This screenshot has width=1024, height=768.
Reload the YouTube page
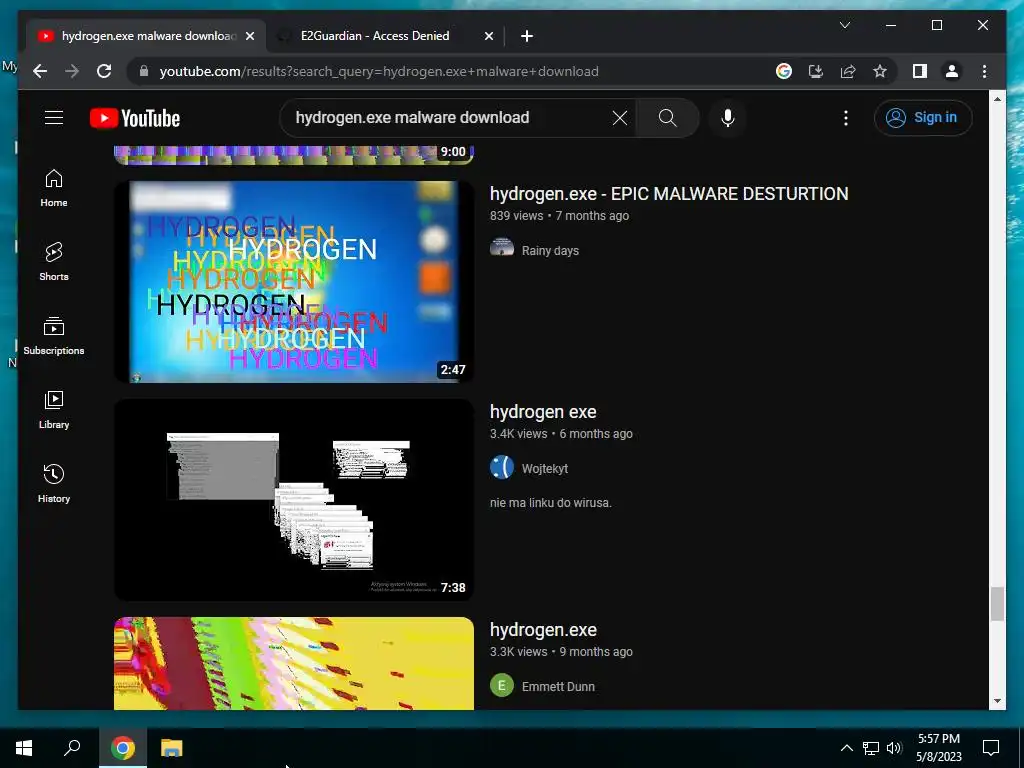click(104, 71)
